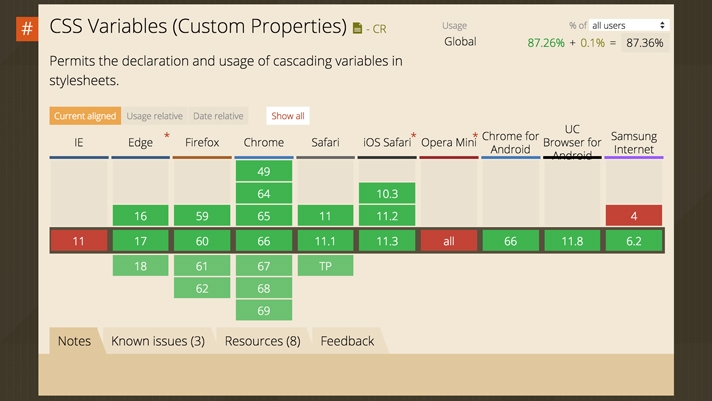Click the Chrome 69 cell
The width and height of the screenshot is (712, 401).
(x=264, y=310)
